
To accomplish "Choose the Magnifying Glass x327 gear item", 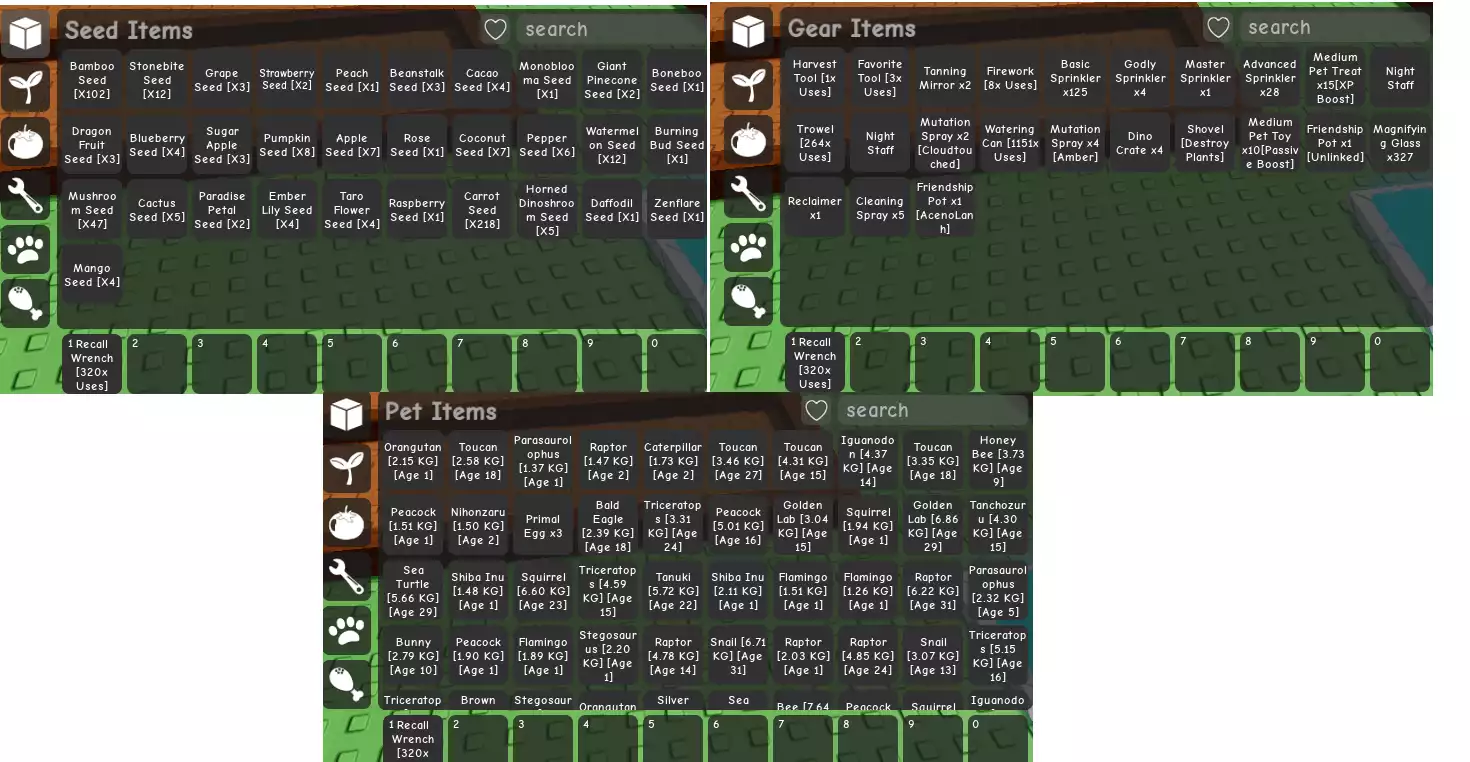I will pyautogui.click(x=1400, y=143).
